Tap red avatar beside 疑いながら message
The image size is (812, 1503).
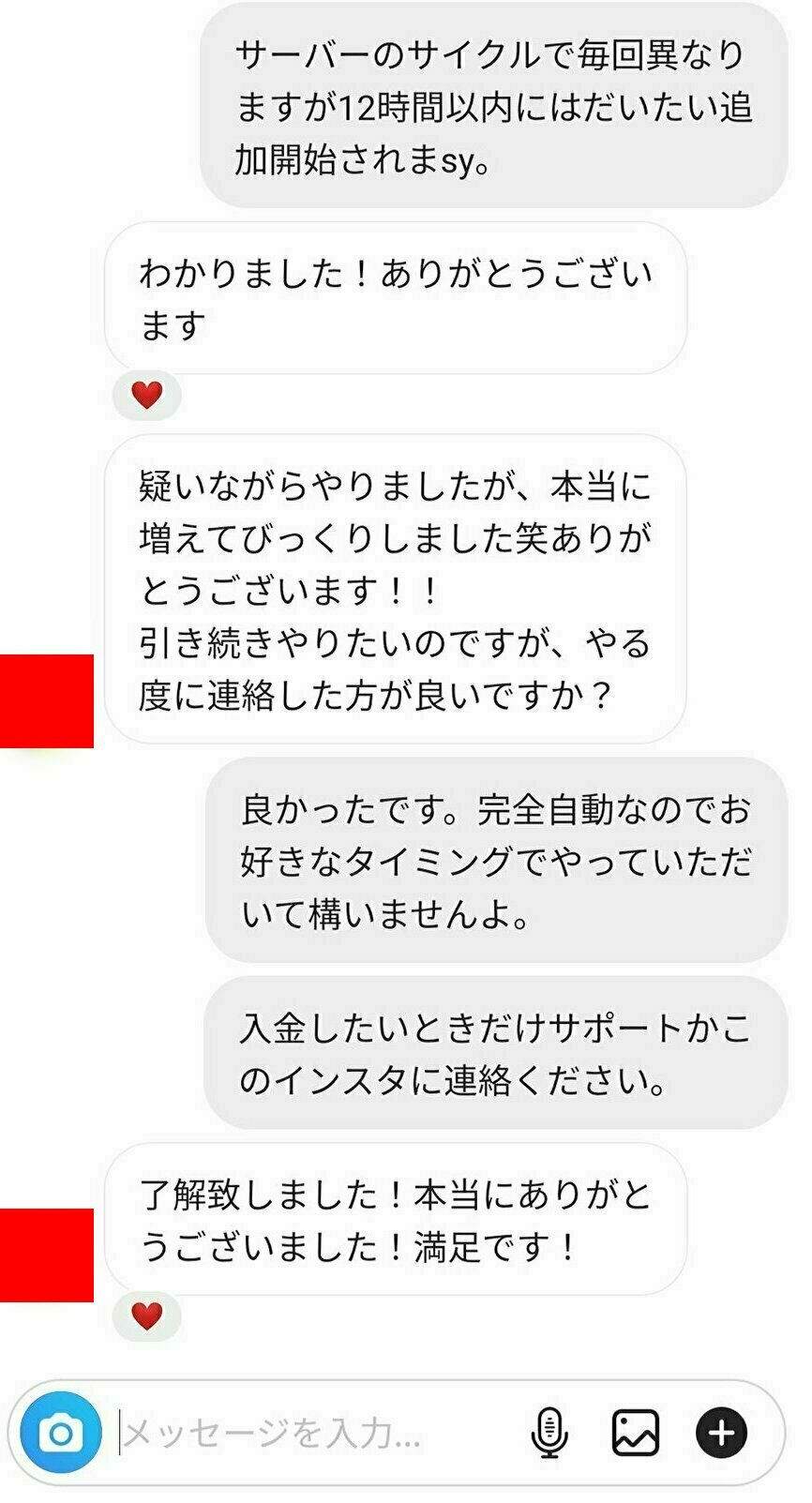tap(47, 701)
